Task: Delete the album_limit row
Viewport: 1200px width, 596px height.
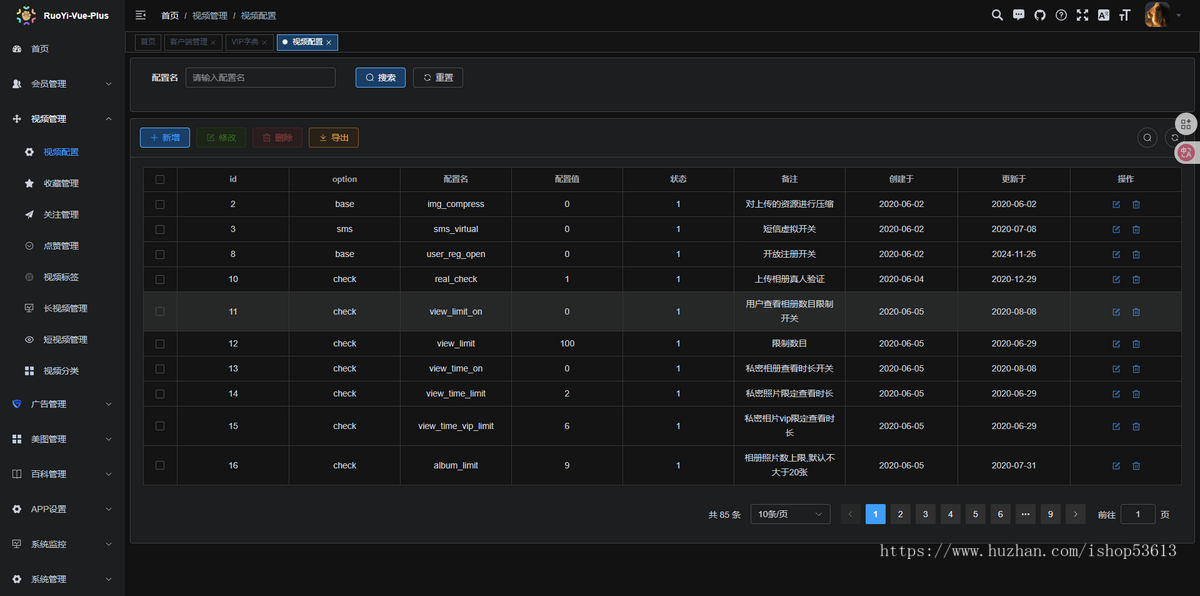Action: click(1136, 466)
